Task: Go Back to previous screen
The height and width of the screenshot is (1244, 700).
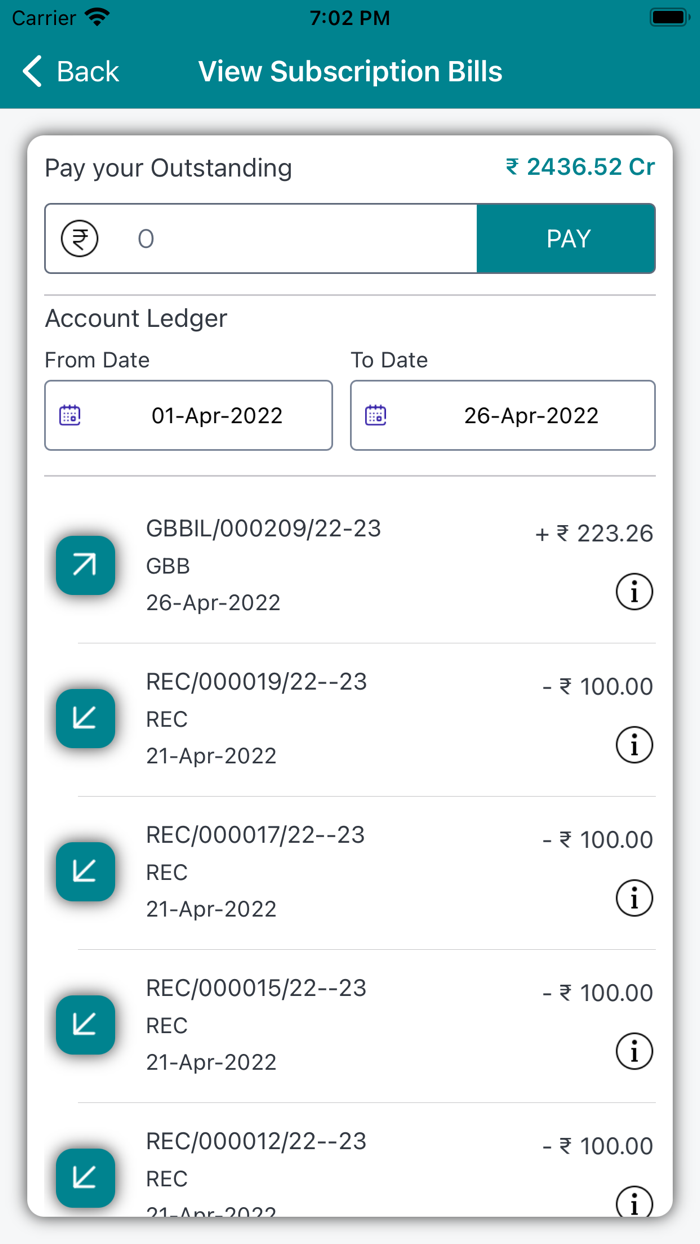Action: coord(88,72)
